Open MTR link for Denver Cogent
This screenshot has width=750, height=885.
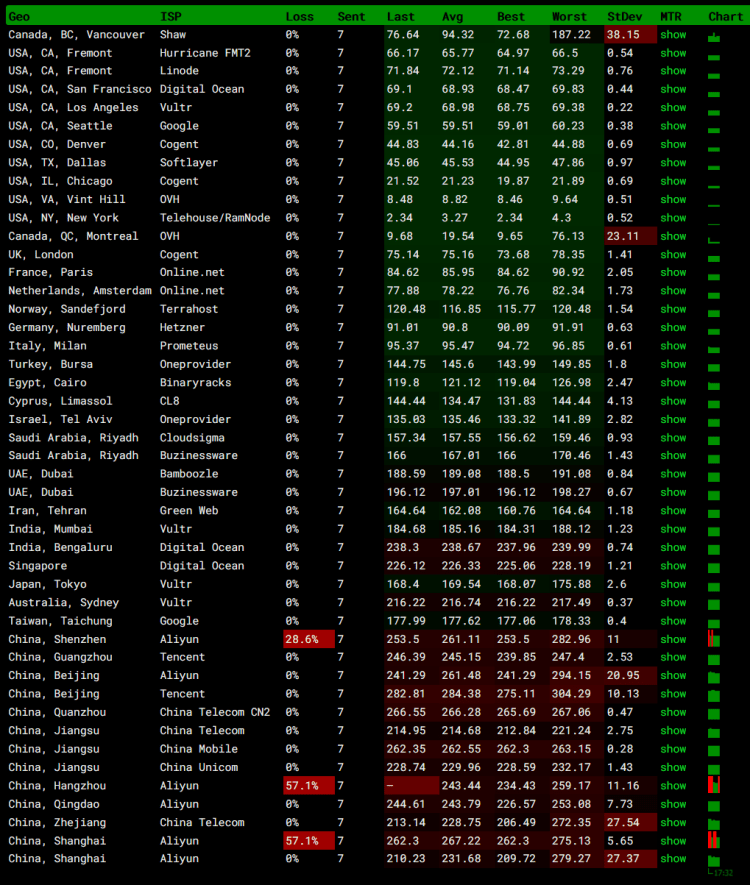tap(673, 144)
